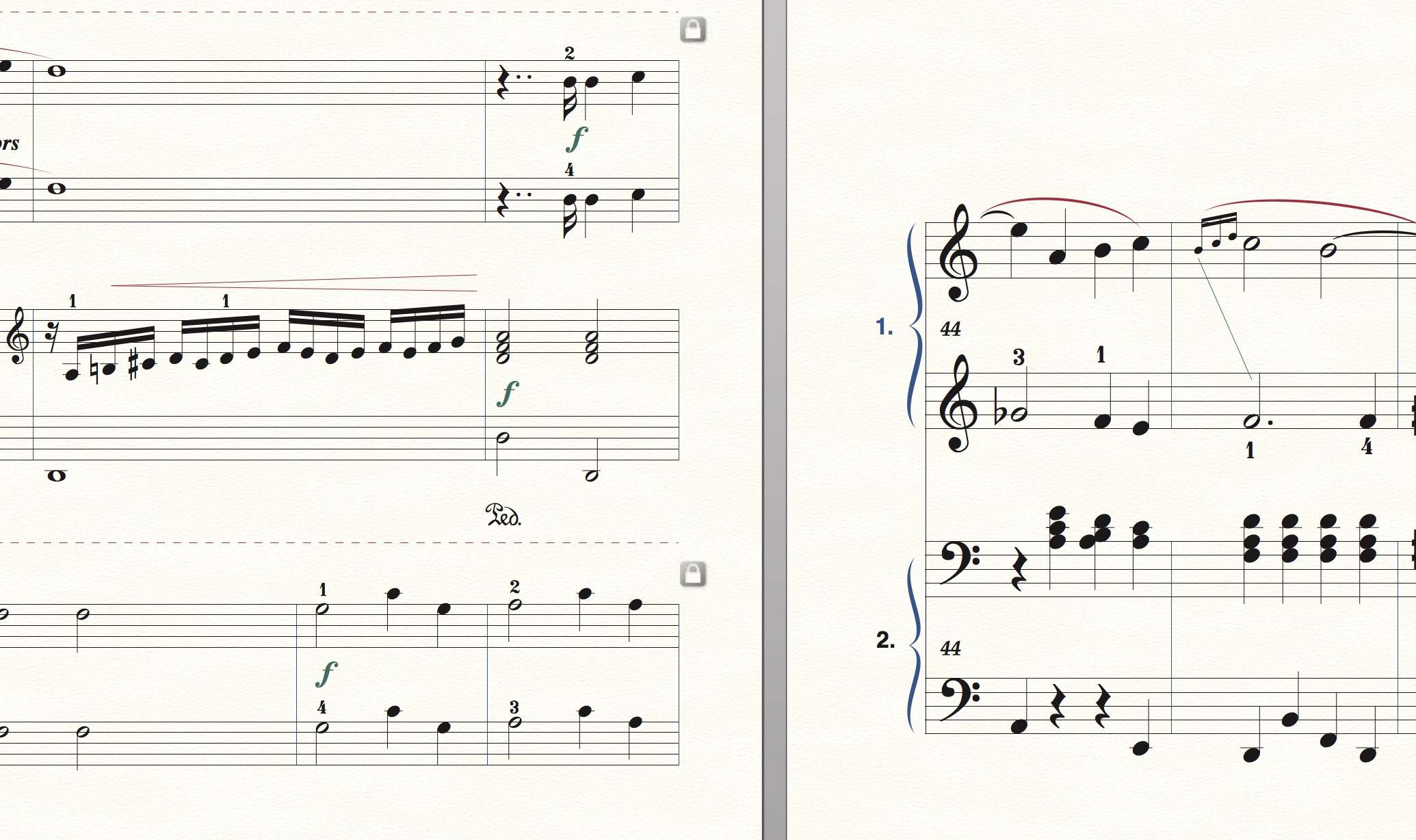
Task: Click the upper system lock icon
Action: click(x=693, y=29)
